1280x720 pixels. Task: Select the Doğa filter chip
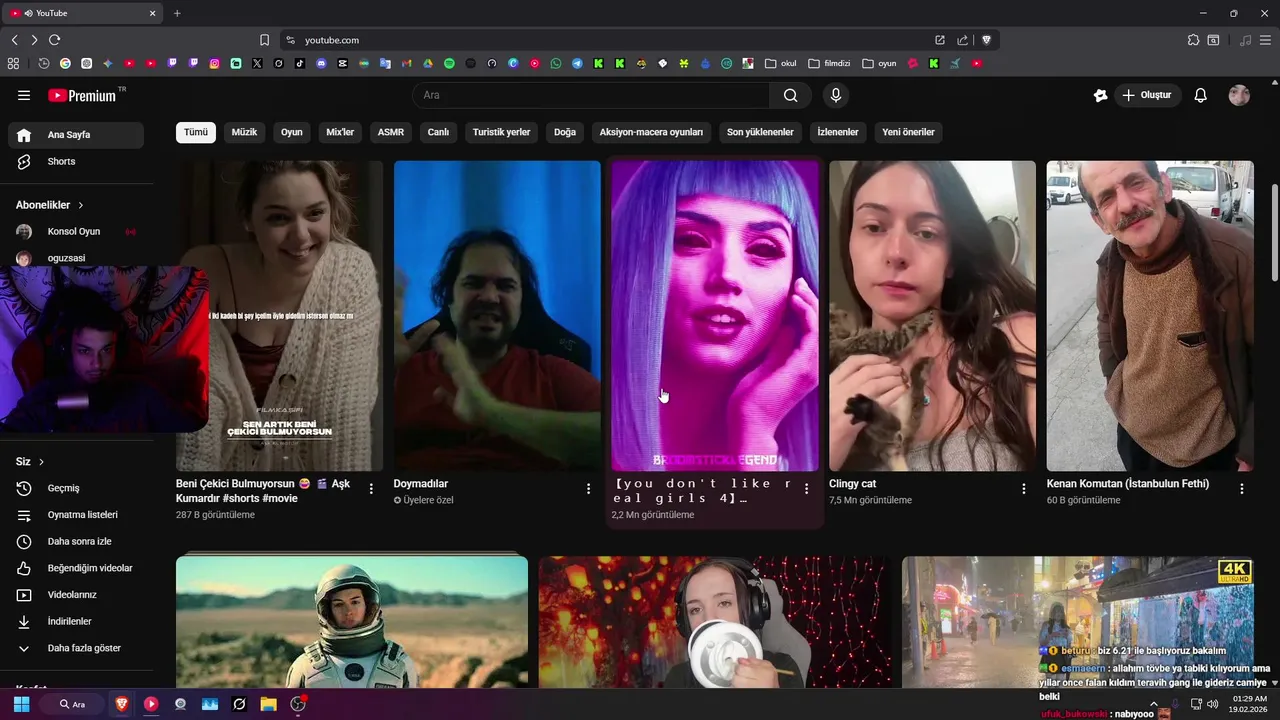[565, 132]
